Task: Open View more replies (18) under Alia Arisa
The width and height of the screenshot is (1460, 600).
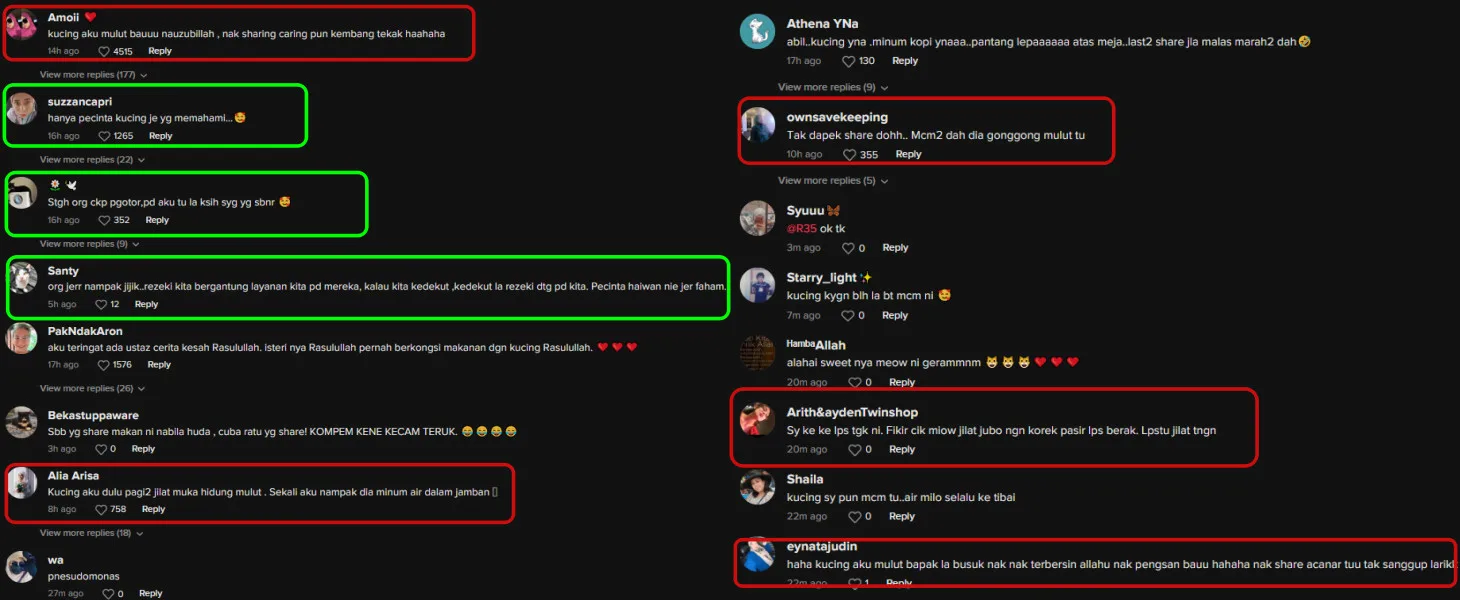Action: (x=92, y=533)
